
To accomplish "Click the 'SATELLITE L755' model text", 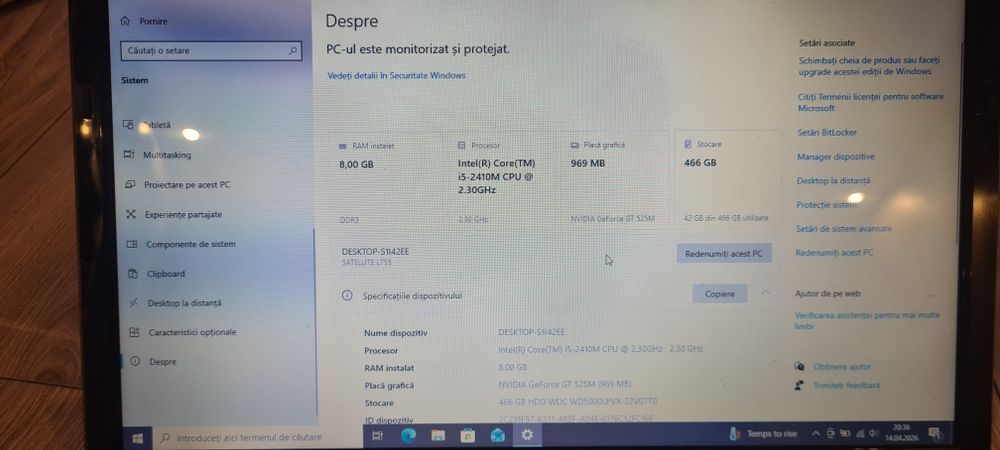I will click(x=367, y=262).
